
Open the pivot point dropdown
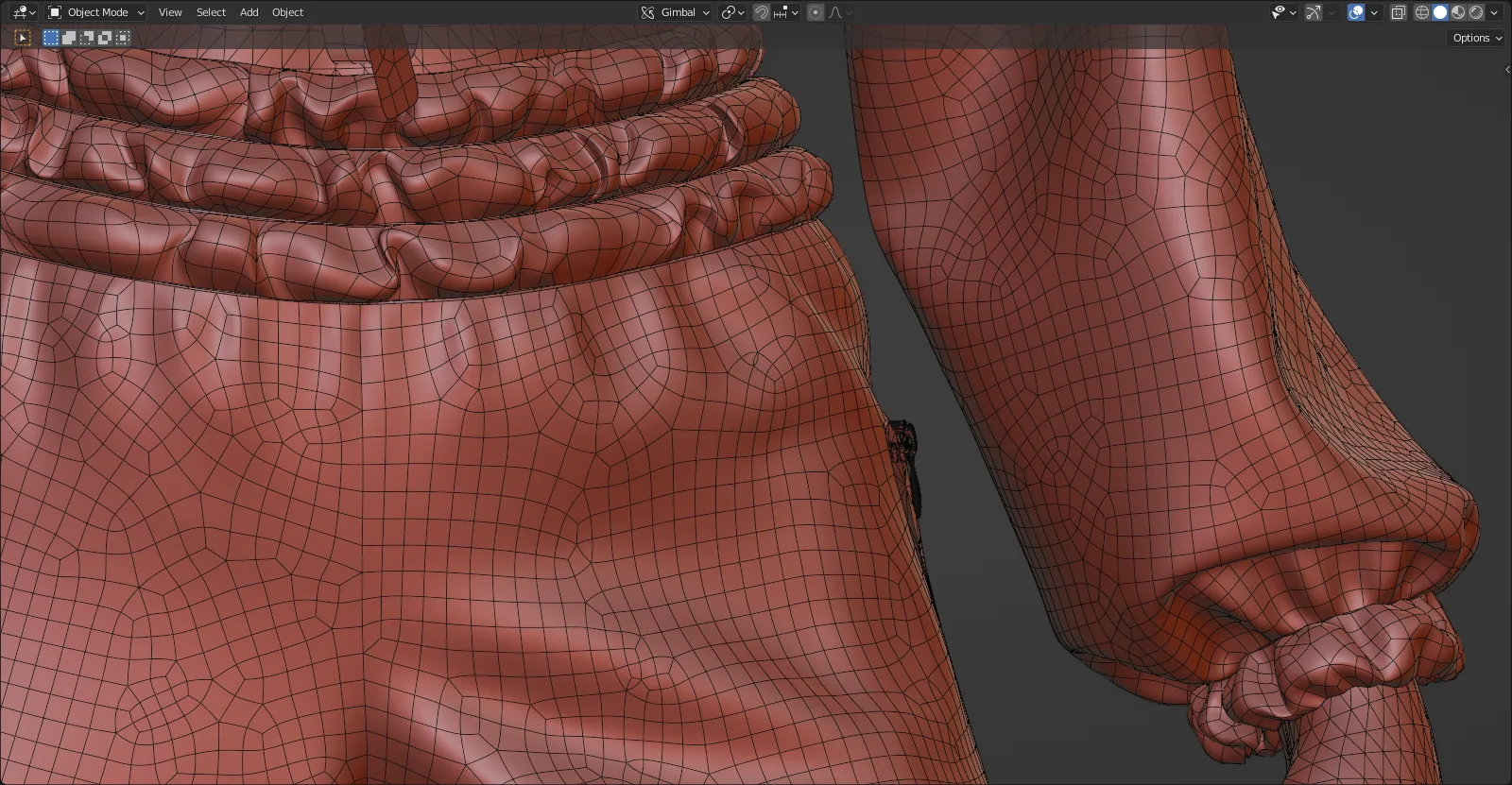[x=732, y=12]
